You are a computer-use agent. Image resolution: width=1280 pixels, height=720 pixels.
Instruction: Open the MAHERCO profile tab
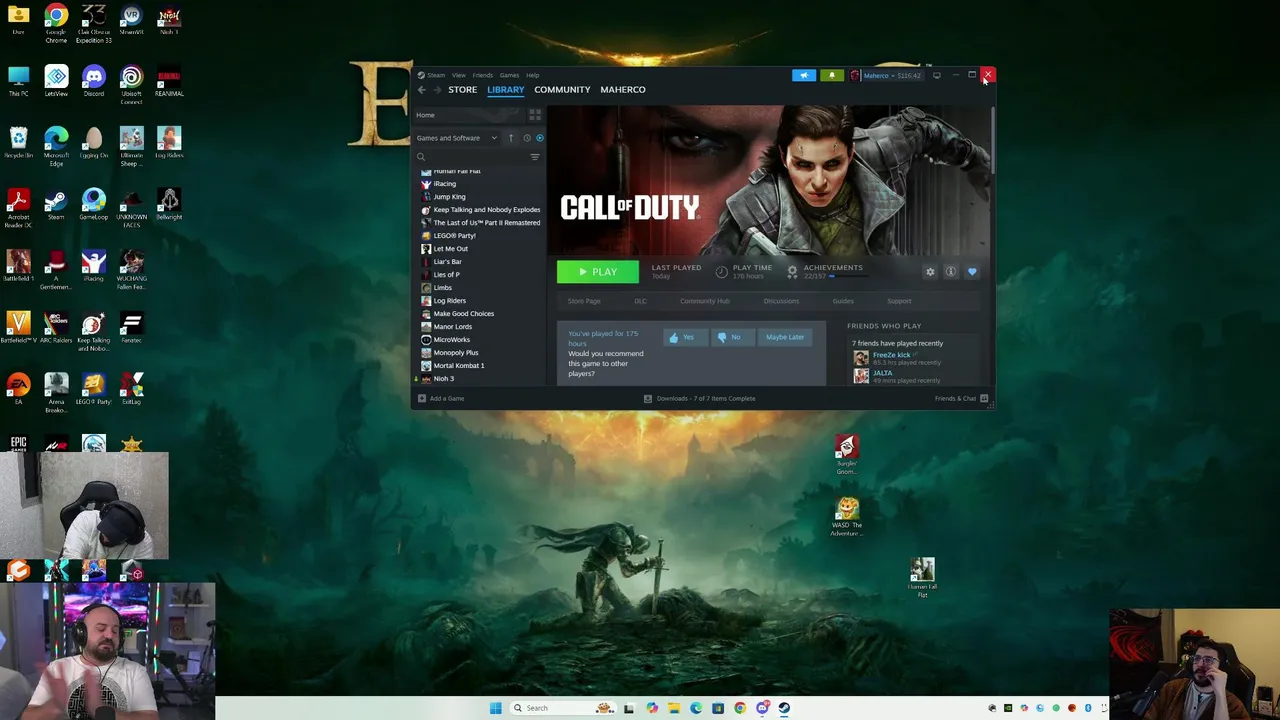tap(623, 90)
